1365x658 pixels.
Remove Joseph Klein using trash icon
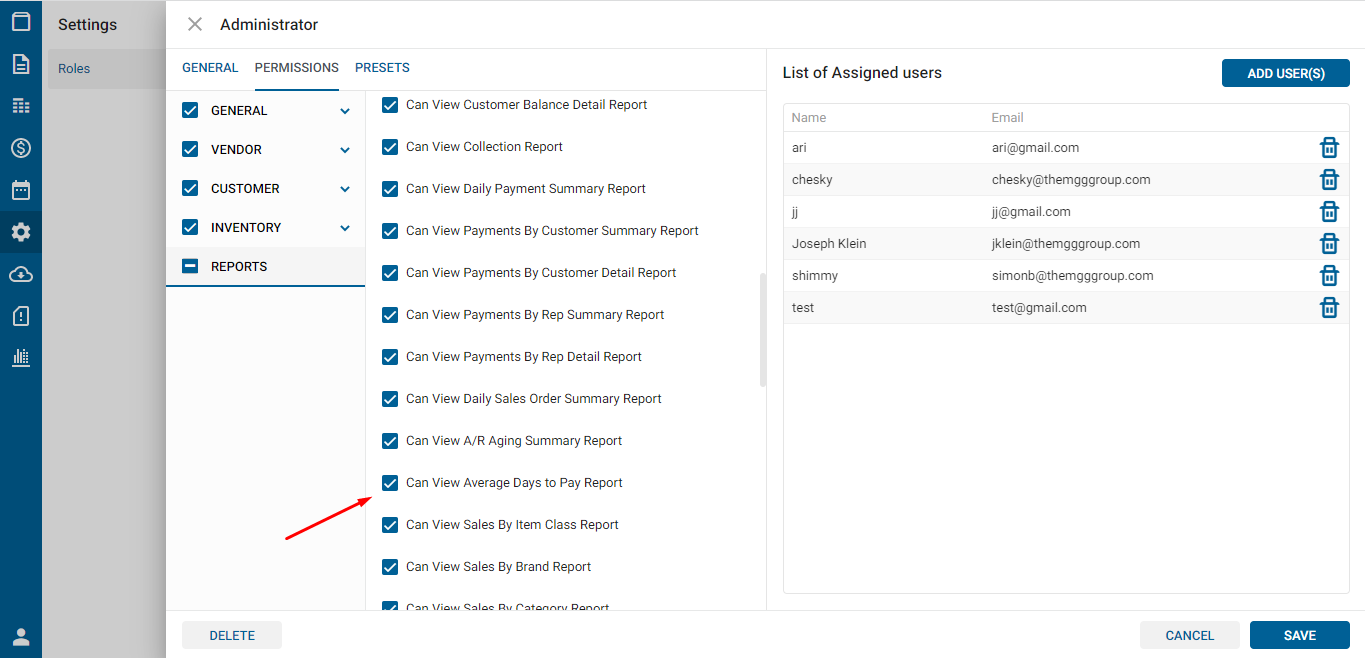1329,244
